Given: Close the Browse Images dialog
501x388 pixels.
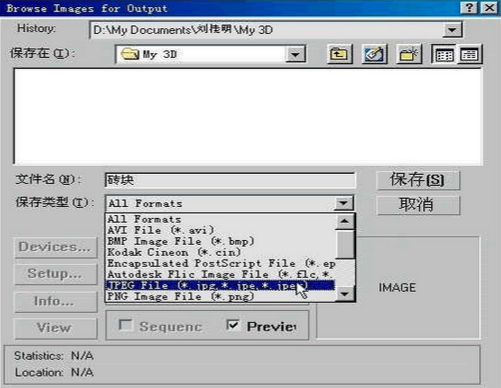Looking at the screenshot, I should (489, 7).
